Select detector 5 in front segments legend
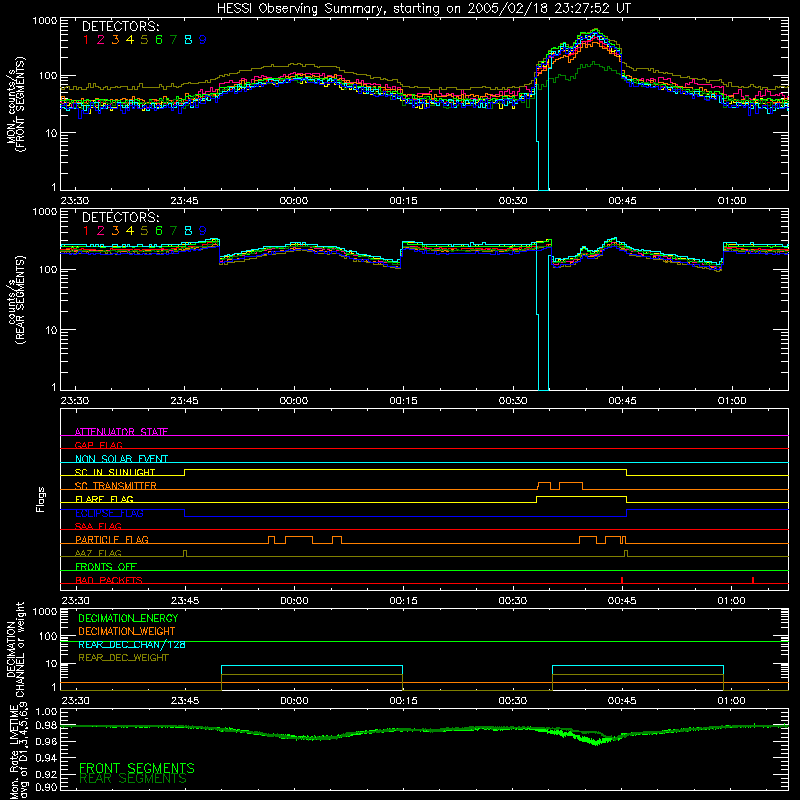Image resolution: width=800 pixels, height=800 pixels. click(144, 40)
